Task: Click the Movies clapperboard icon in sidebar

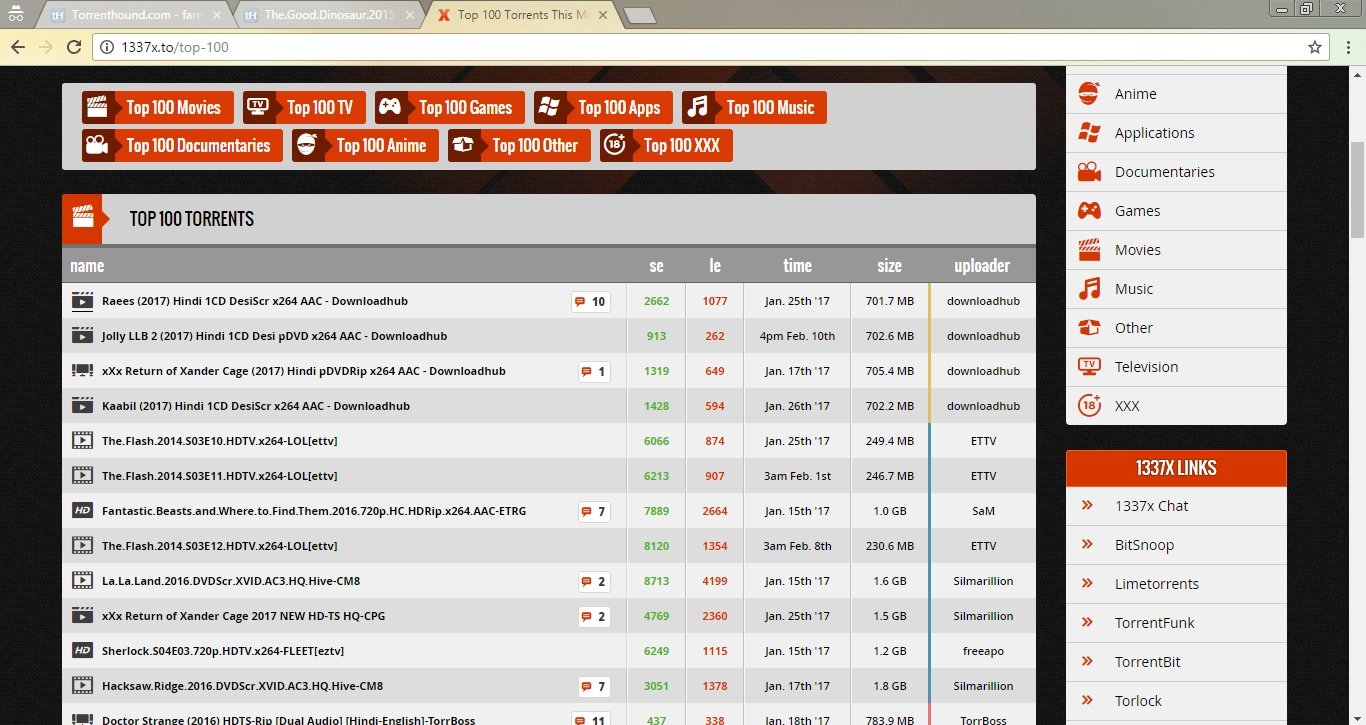Action: coord(1089,249)
